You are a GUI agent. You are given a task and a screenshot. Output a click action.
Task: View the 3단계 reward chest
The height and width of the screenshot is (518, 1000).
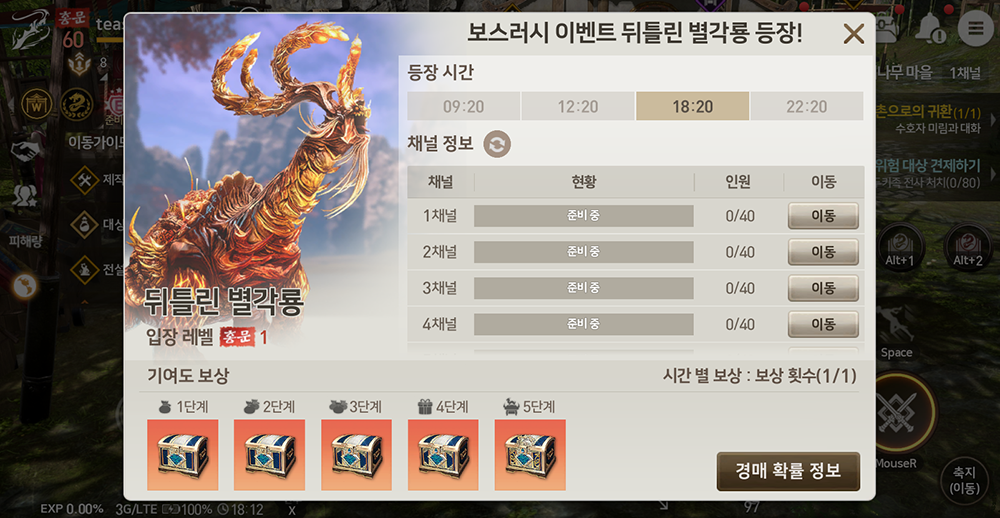357,455
